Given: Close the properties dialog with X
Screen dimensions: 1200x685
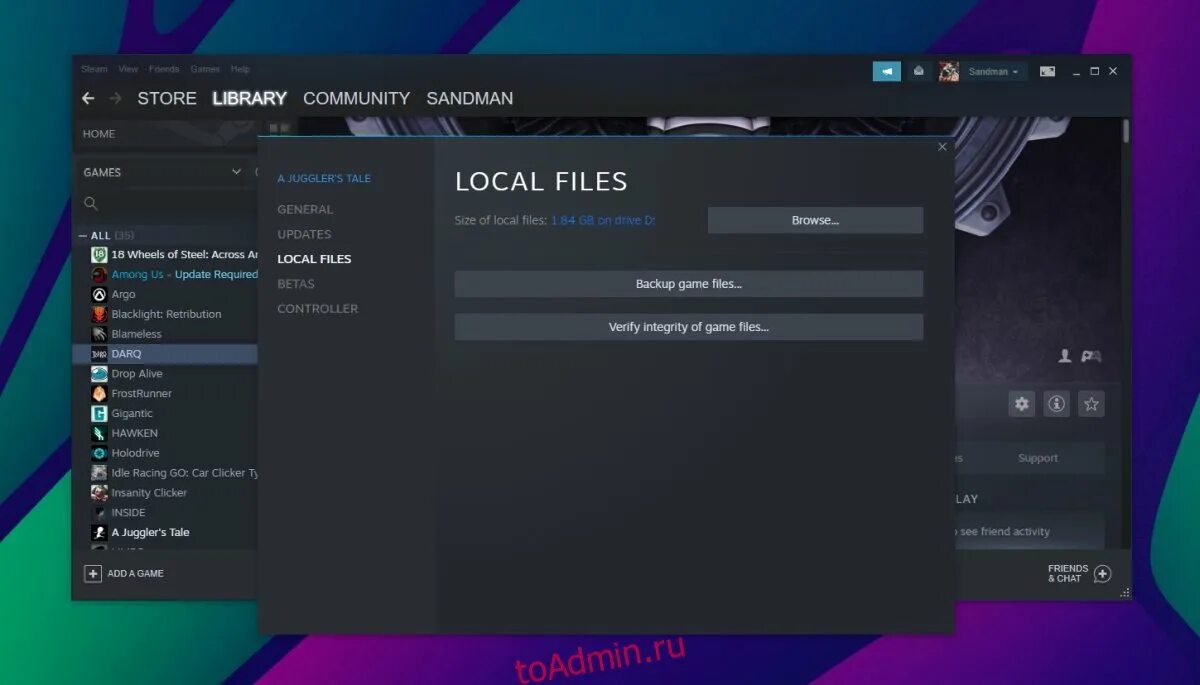Looking at the screenshot, I should [x=942, y=147].
